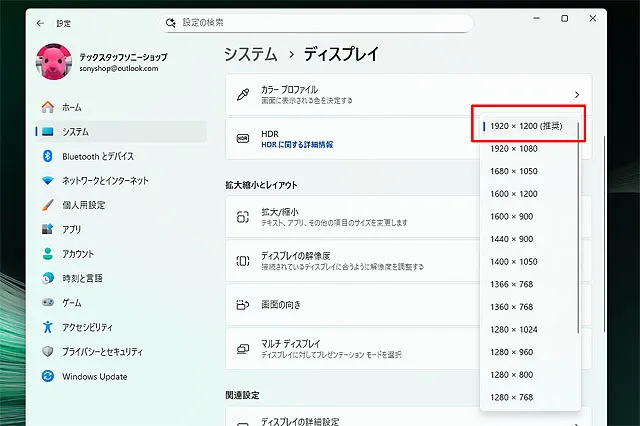Click the HDR details link

(x=297, y=145)
